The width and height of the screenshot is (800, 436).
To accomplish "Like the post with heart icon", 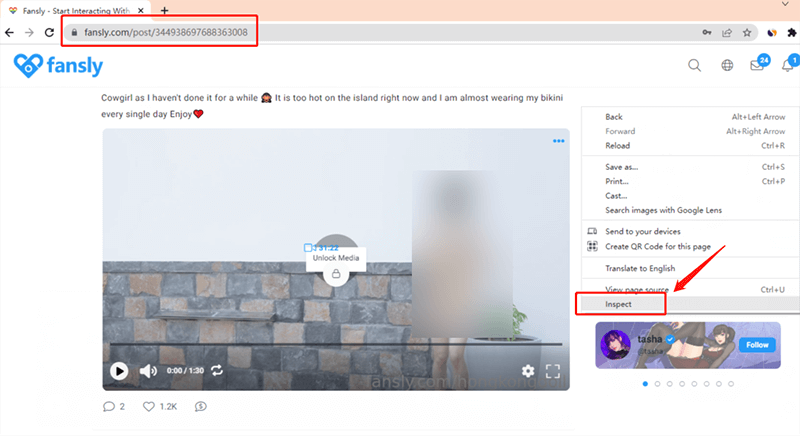I will pos(150,406).
